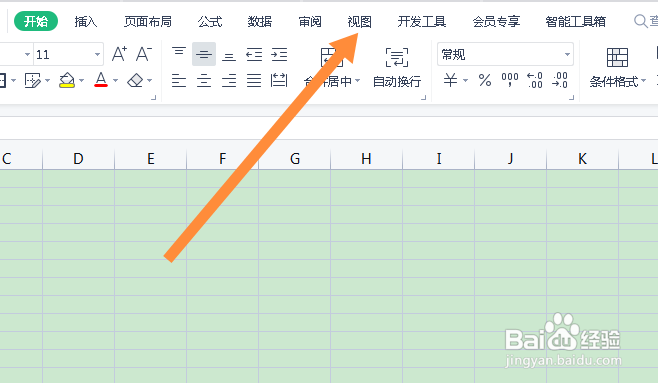The height and width of the screenshot is (383, 658).
Task: Apply yellow fill color
Action: [x=67, y=80]
